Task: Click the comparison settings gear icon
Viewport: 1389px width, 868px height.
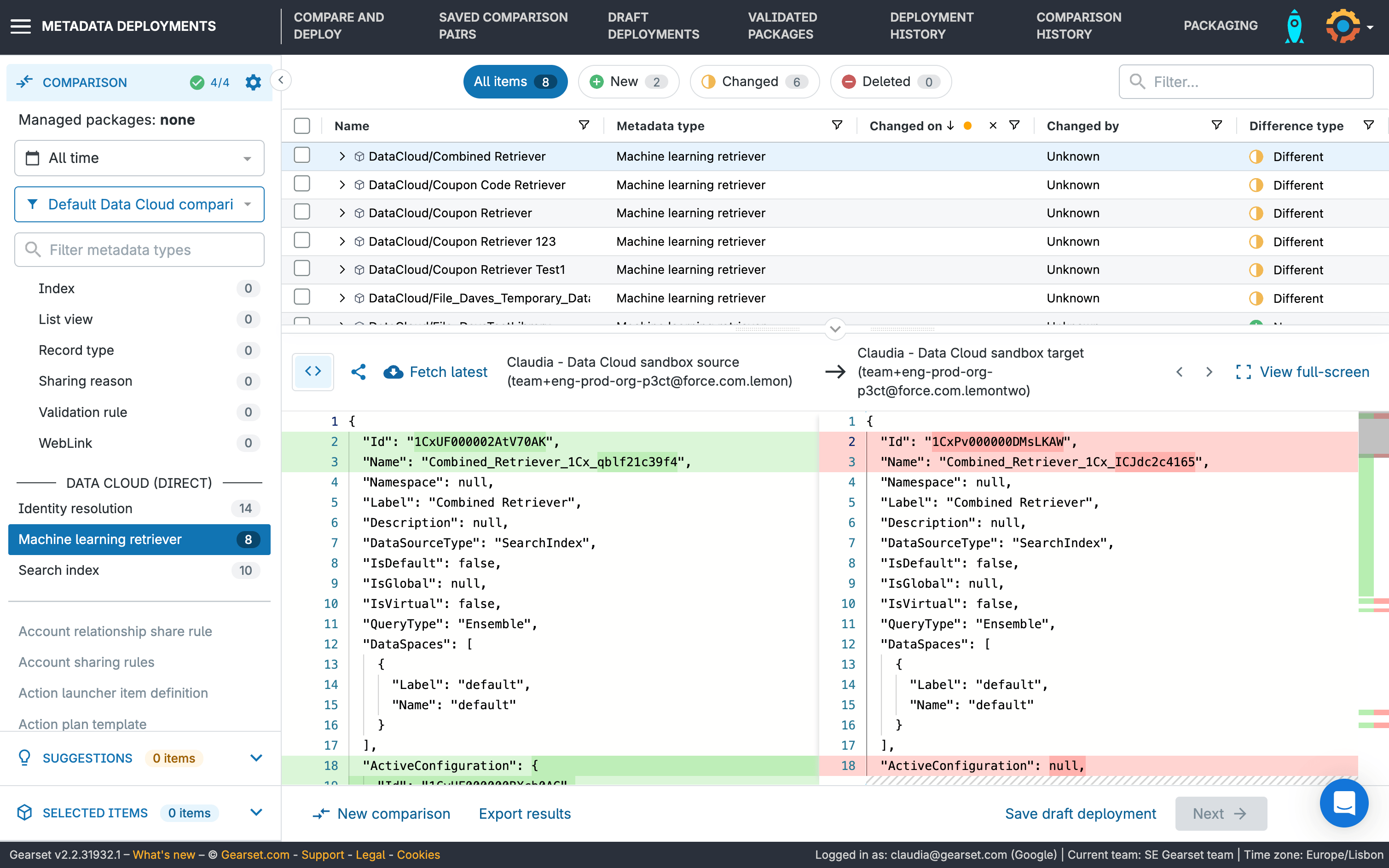Action: pyautogui.click(x=253, y=82)
